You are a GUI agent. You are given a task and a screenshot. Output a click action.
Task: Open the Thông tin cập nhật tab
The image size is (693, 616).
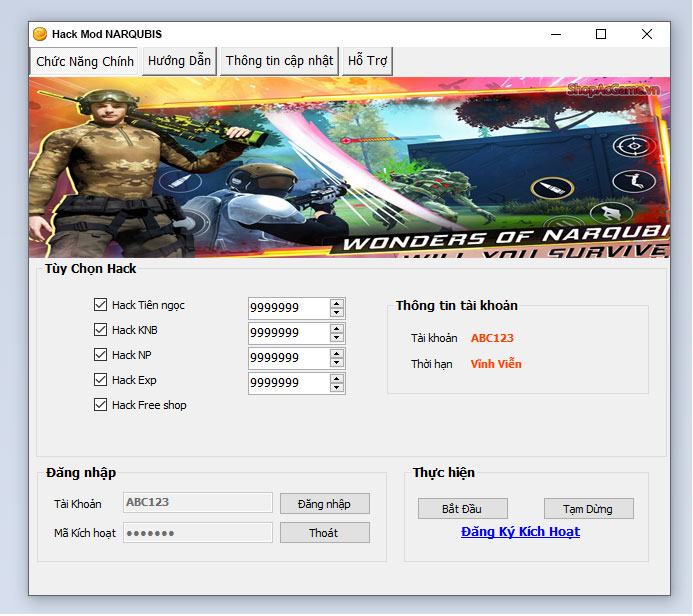click(279, 61)
